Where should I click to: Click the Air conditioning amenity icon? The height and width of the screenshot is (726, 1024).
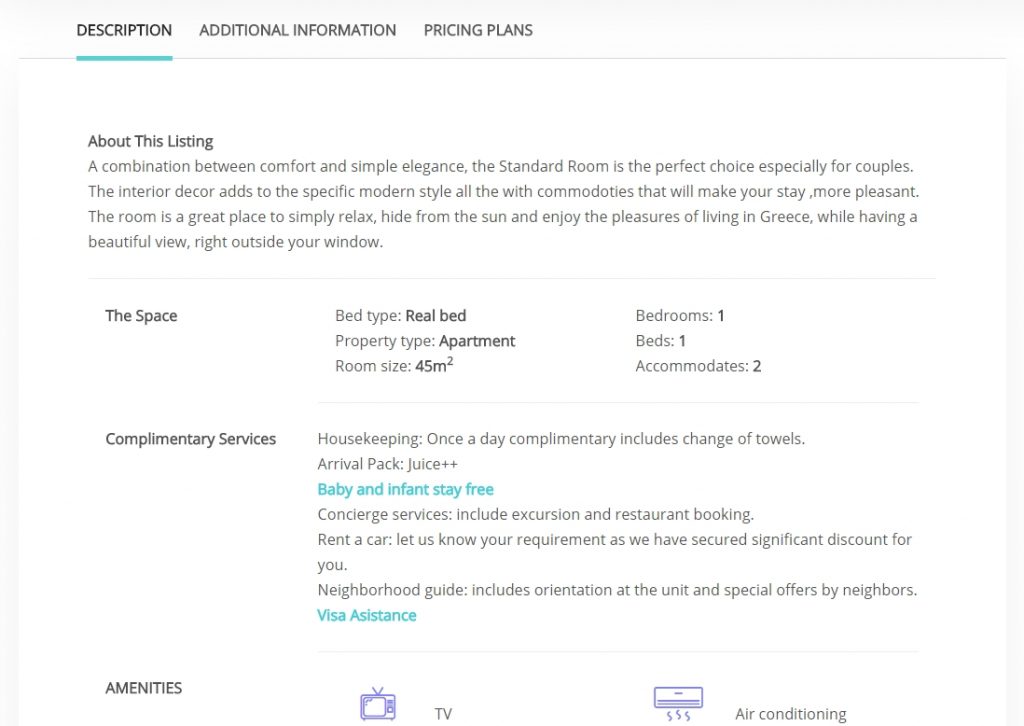(x=679, y=704)
